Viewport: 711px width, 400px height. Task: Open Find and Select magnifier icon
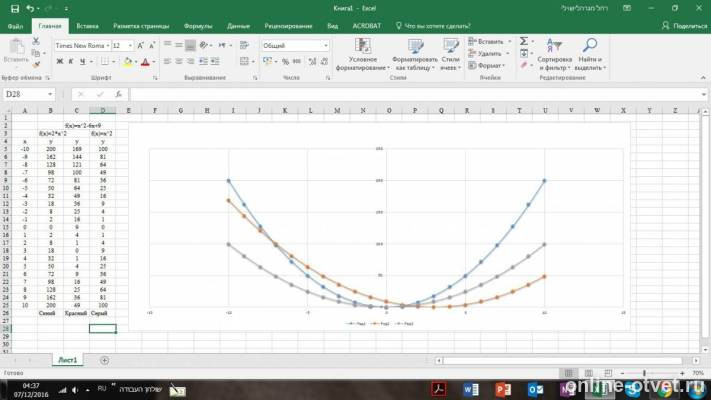click(x=589, y=45)
